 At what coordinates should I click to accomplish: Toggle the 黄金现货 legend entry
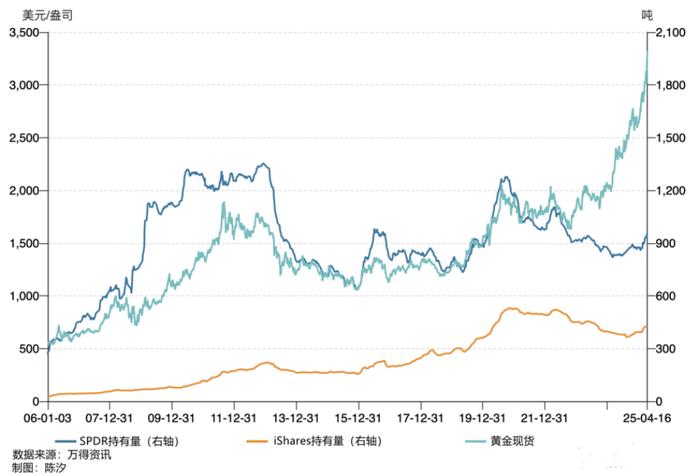click(500, 442)
